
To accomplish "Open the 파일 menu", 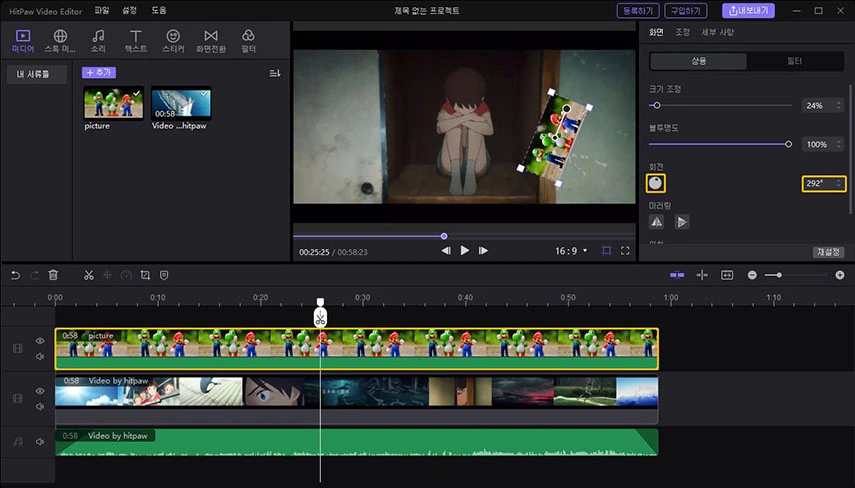I will pyautogui.click(x=101, y=10).
